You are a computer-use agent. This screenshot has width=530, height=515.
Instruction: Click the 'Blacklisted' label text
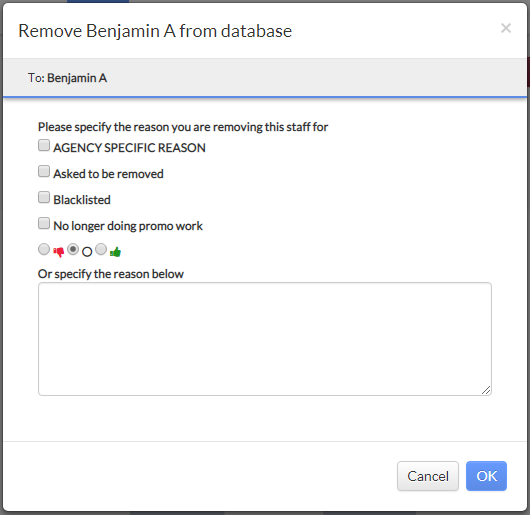[82, 200]
